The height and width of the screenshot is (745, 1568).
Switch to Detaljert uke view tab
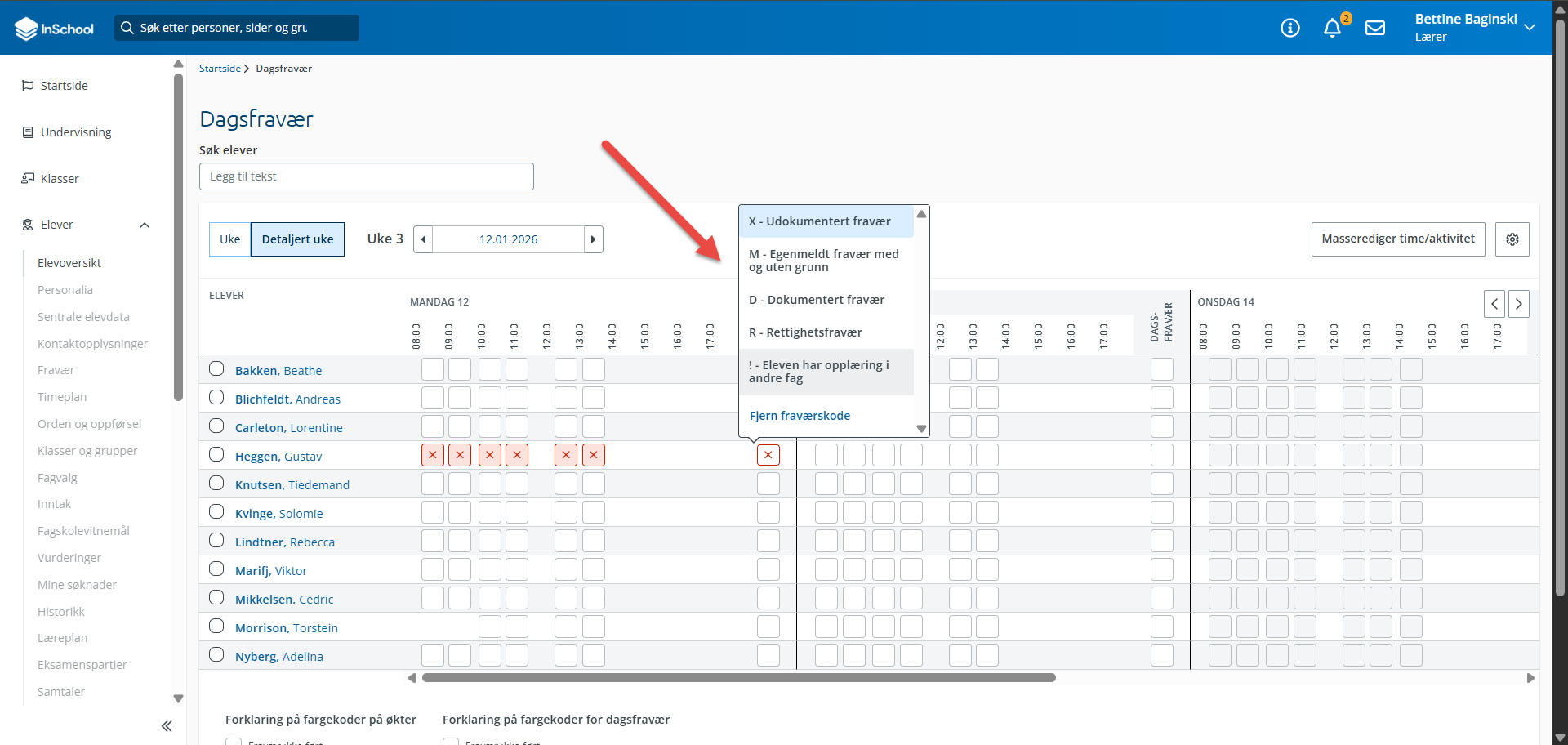point(297,239)
